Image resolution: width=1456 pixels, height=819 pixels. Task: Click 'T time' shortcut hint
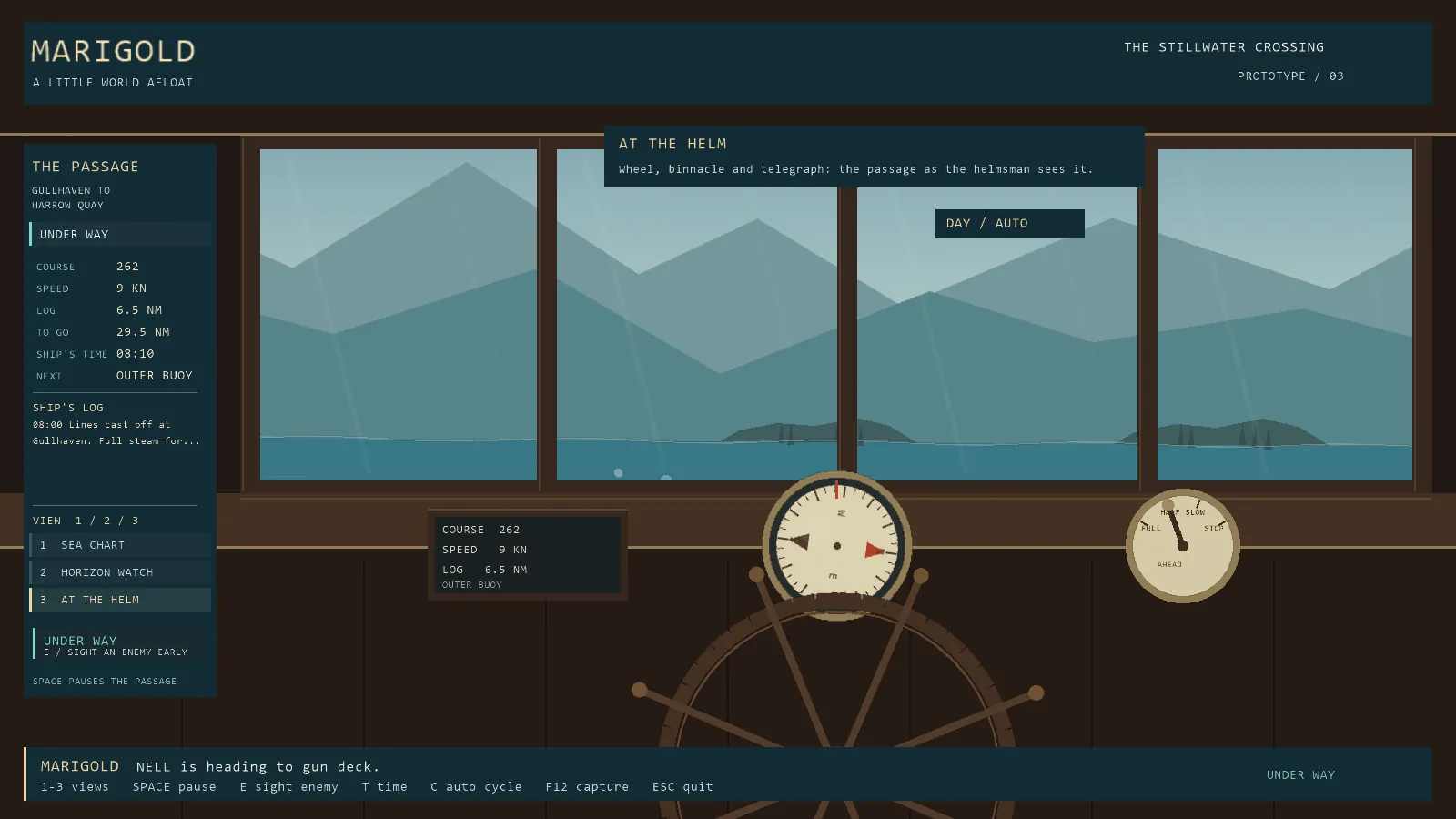click(385, 787)
